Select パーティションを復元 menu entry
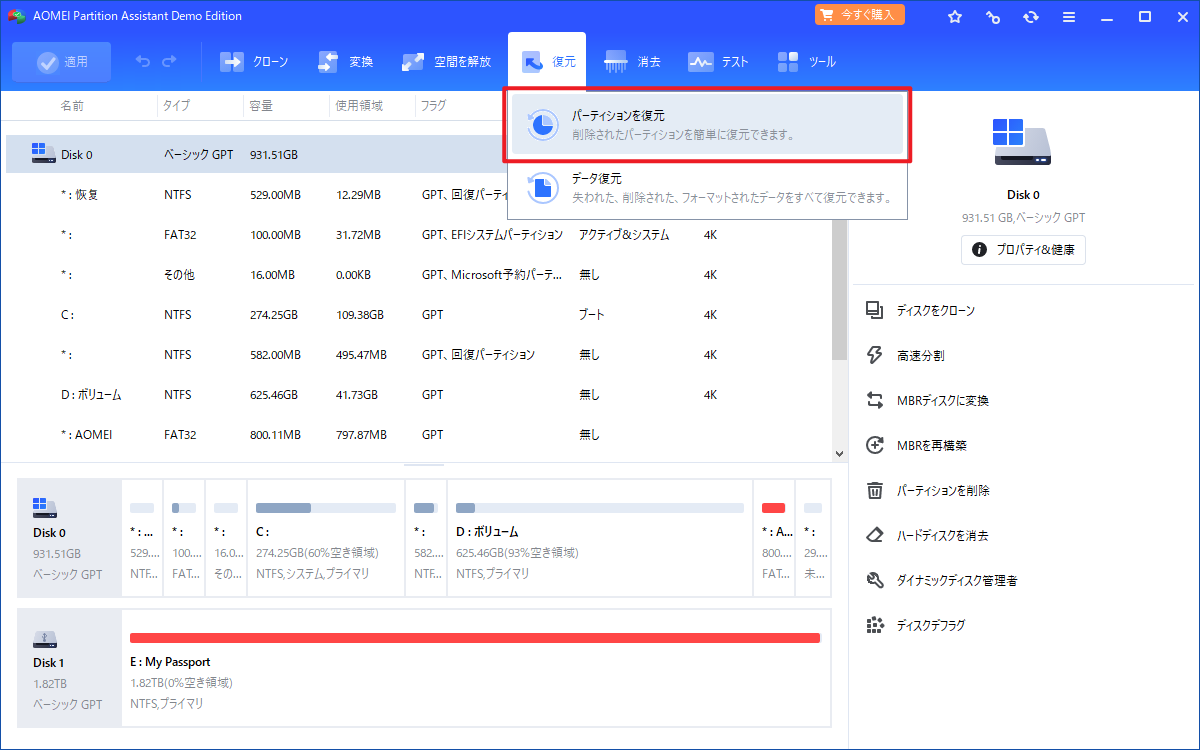Screen dimensions: 1200x750 [708, 125]
